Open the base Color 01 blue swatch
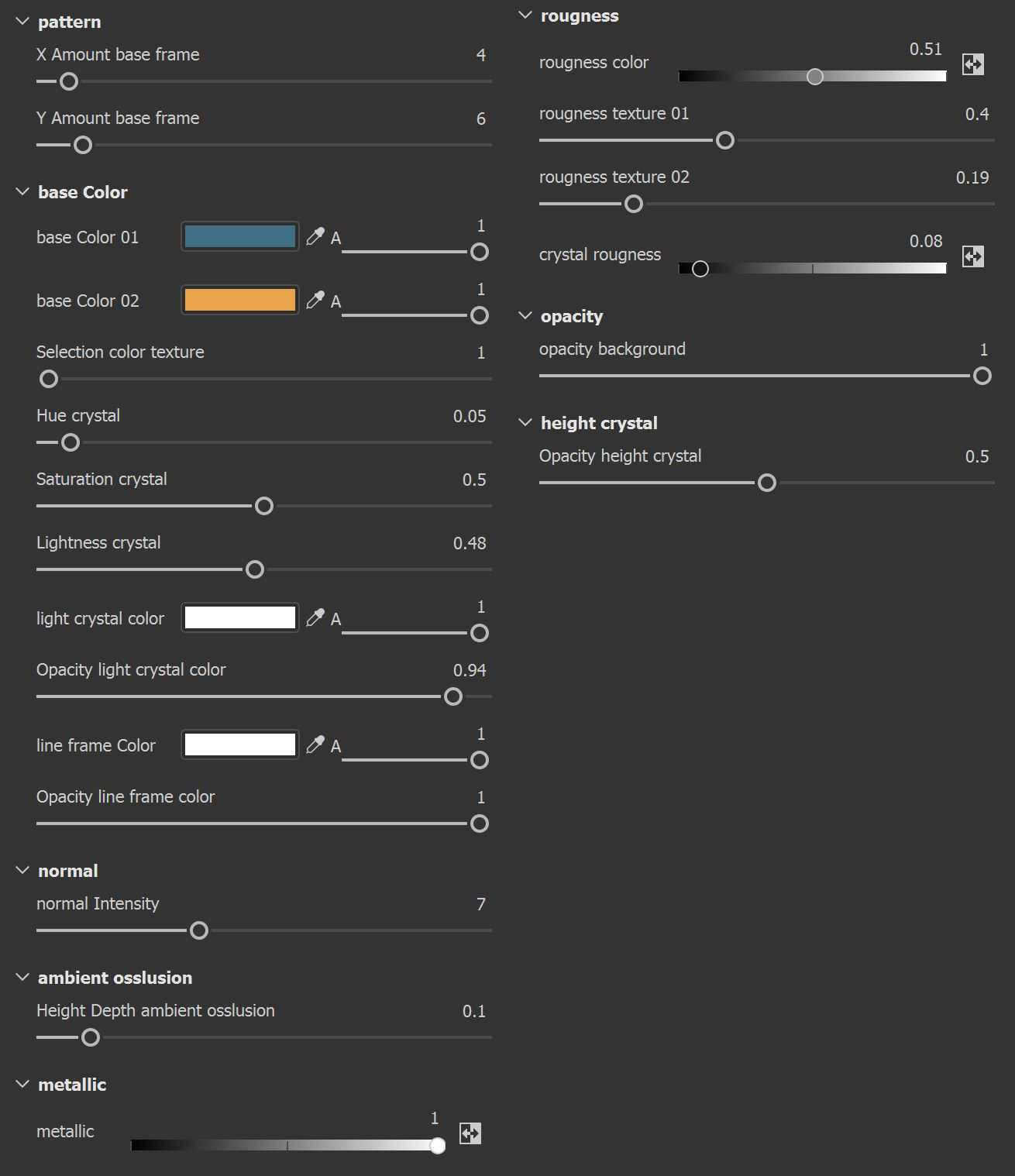The height and width of the screenshot is (1176, 1015). (240, 236)
